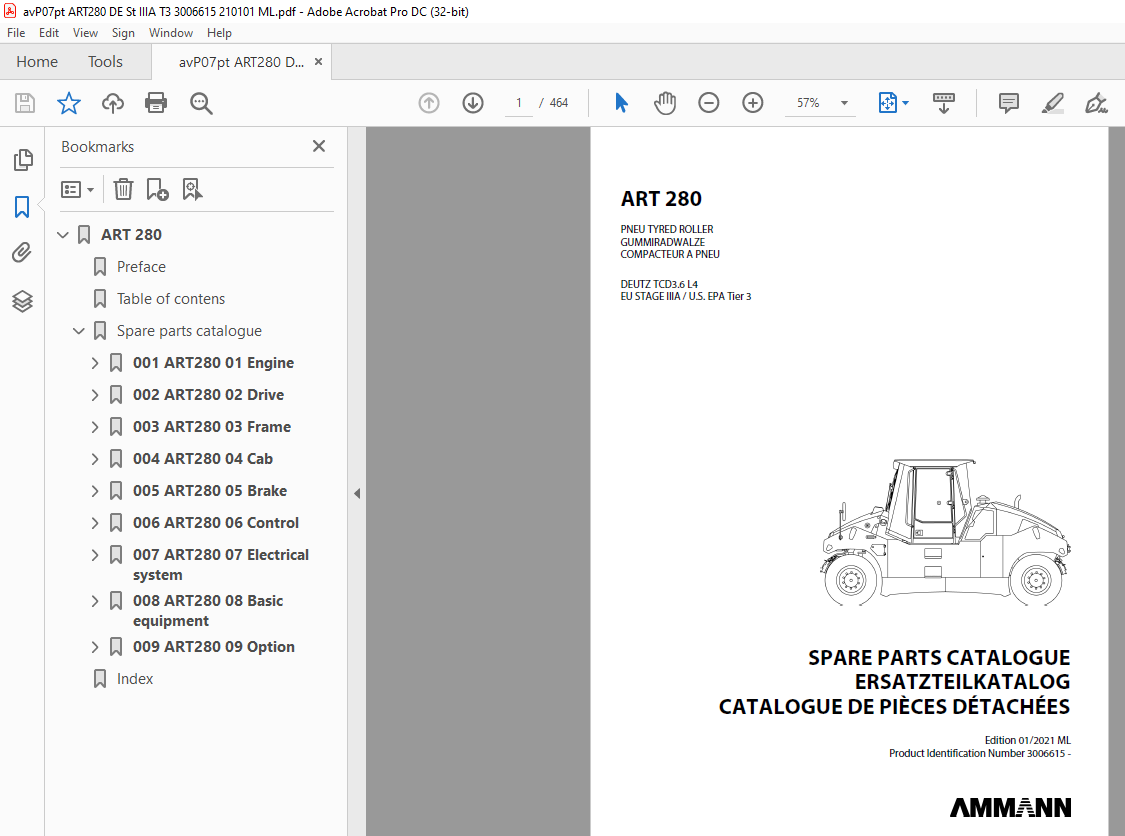The image size is (1125, 836).
Task: Click the upload to cloud icon
Action: pyautogui.click(x=113, y=103)
